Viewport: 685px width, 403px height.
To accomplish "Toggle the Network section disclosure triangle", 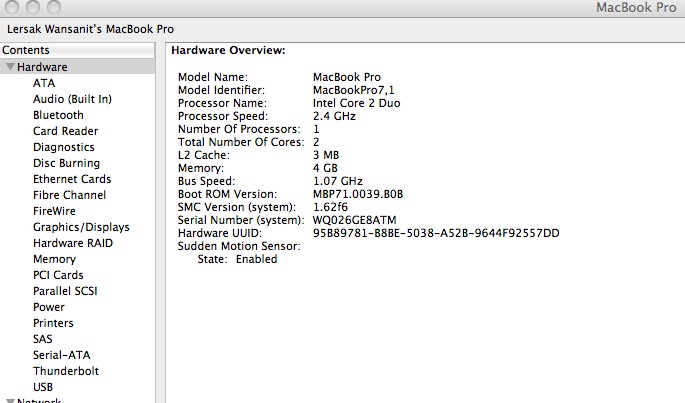I will click(10, 401).
